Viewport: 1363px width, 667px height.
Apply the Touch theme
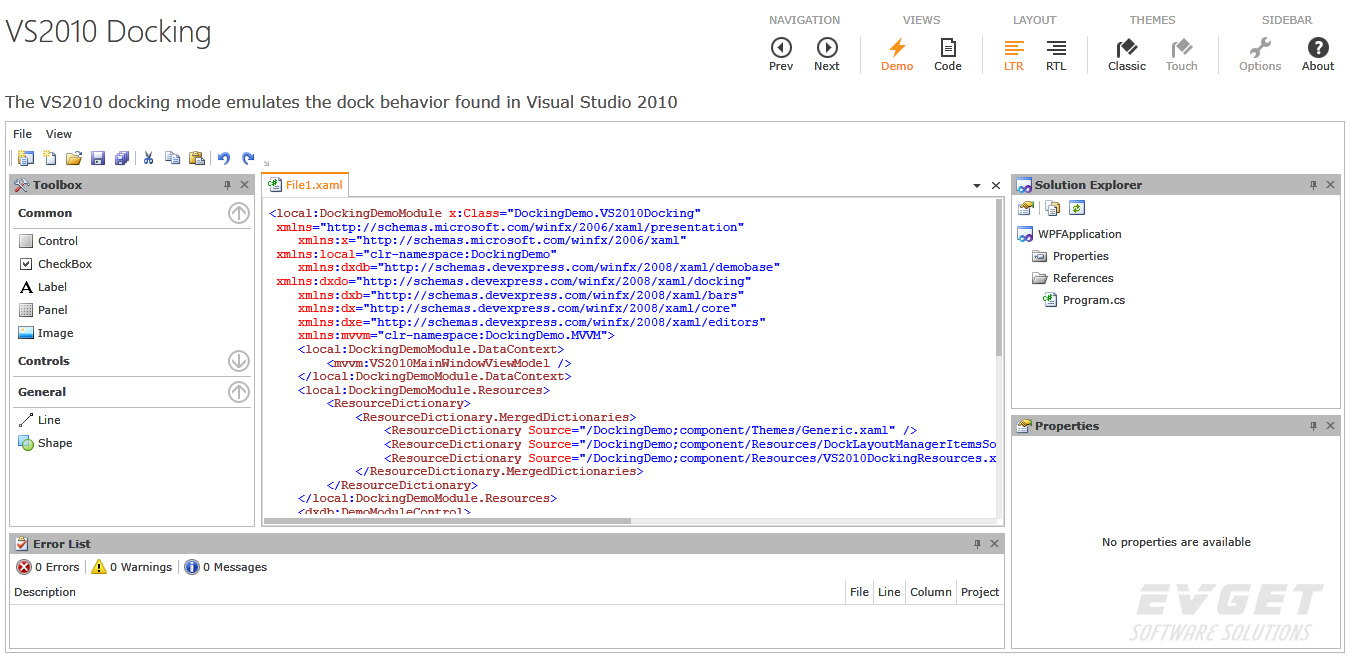(x=1181, y=54)
